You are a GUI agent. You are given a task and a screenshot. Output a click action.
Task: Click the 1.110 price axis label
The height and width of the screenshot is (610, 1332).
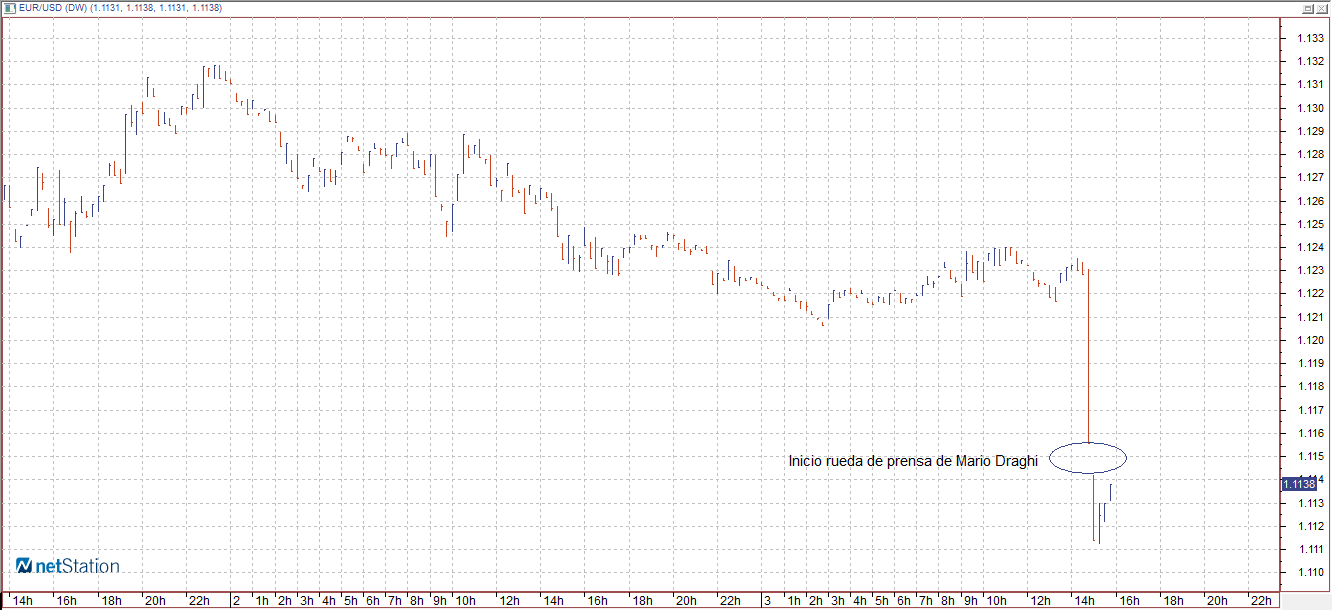(1311, 572)
